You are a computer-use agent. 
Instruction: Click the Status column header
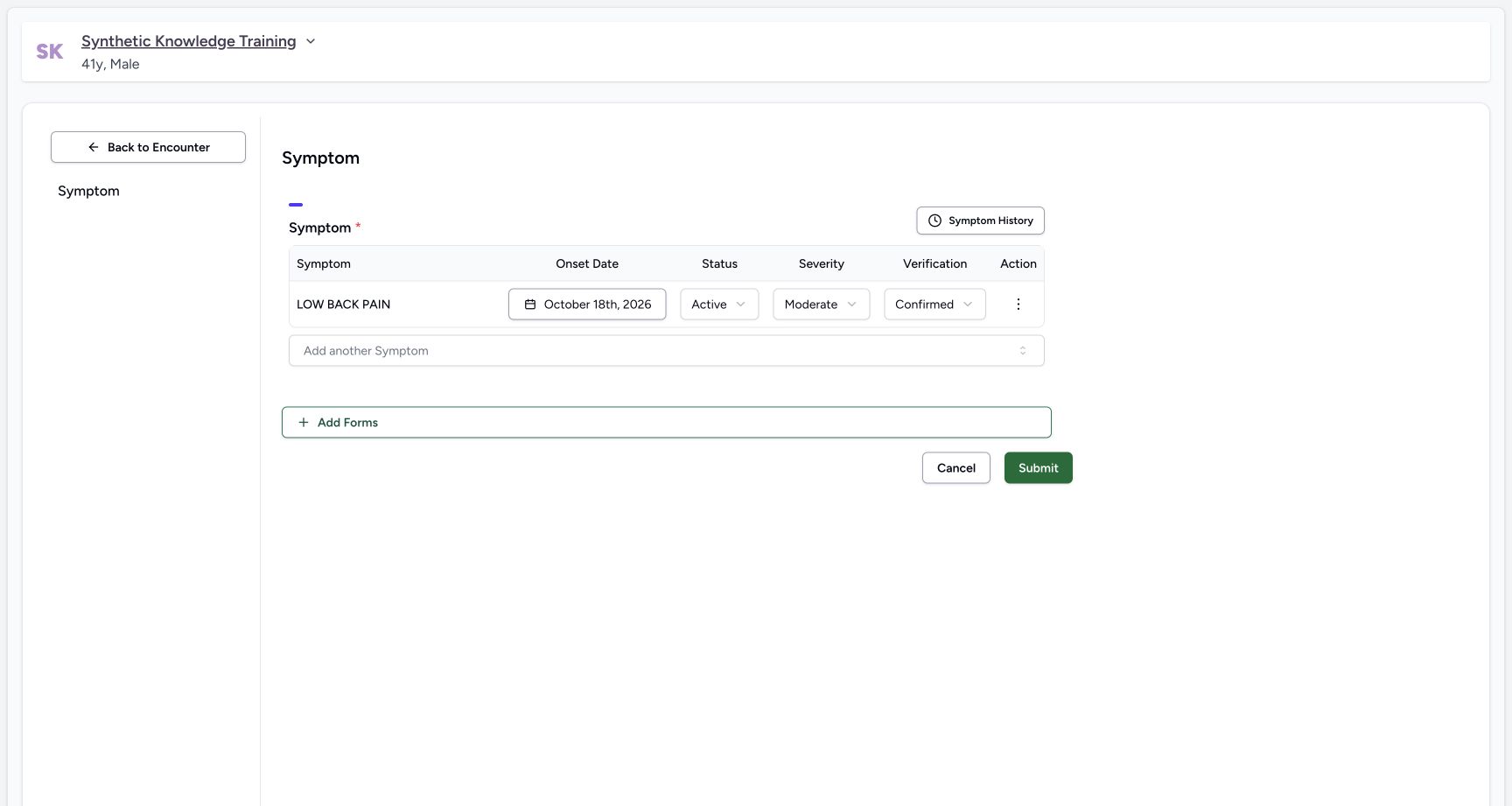click(719, 263)
